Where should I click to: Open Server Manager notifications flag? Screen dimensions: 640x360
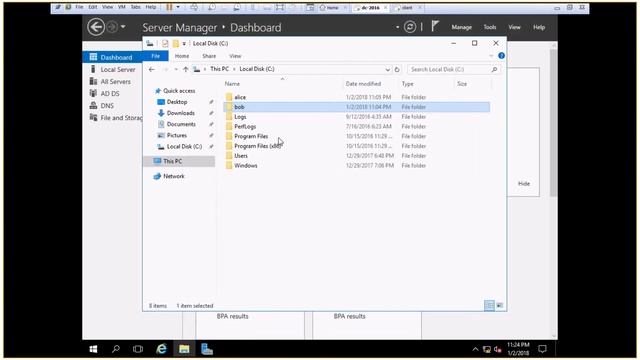point(435,27)
